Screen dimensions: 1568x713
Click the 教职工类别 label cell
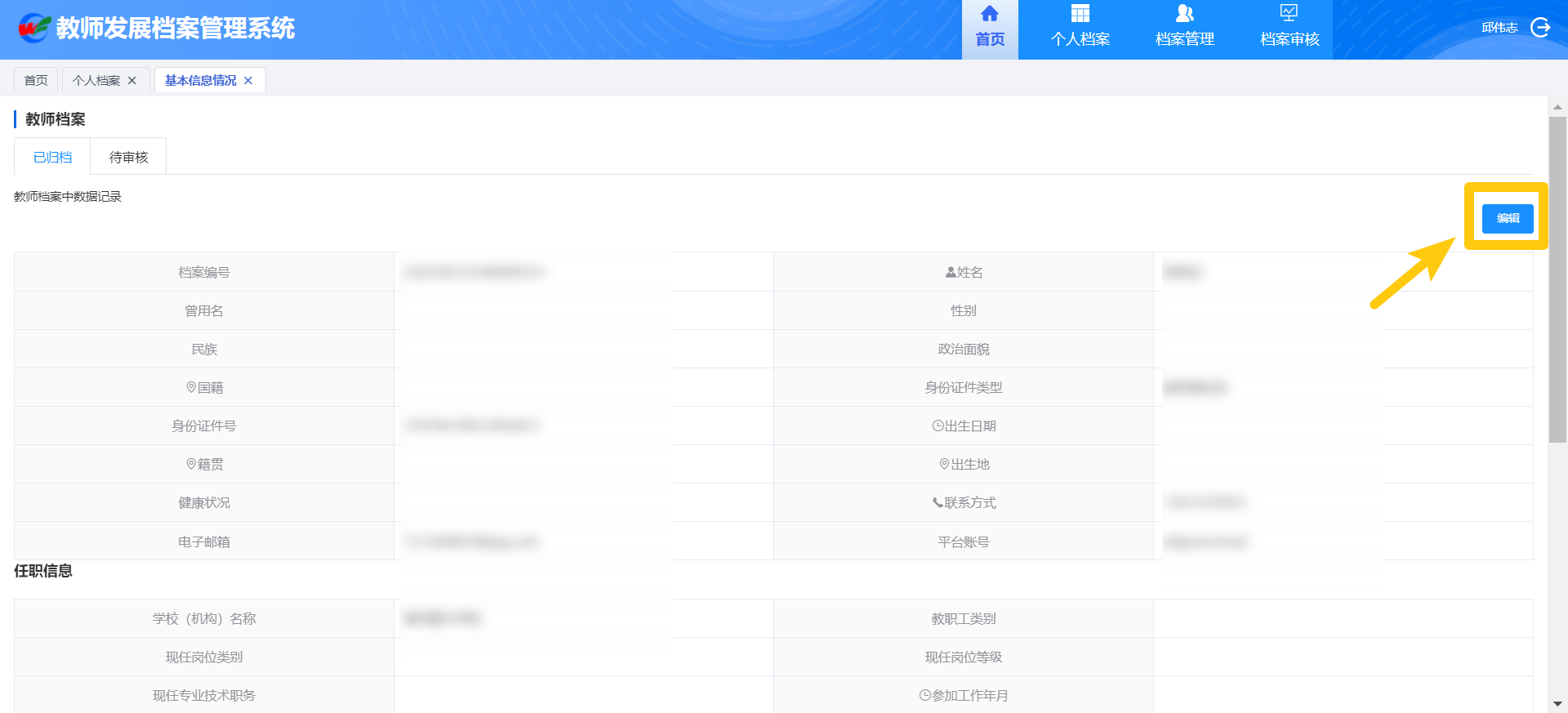(x=964, y=618)
